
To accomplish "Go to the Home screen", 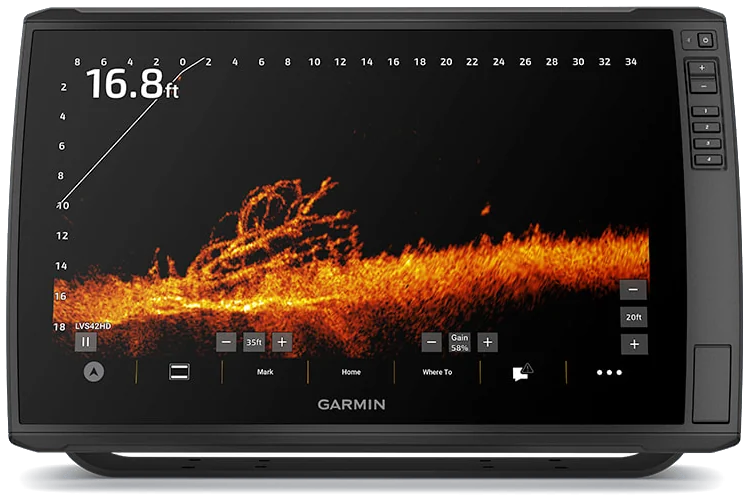I will (351, 372).
